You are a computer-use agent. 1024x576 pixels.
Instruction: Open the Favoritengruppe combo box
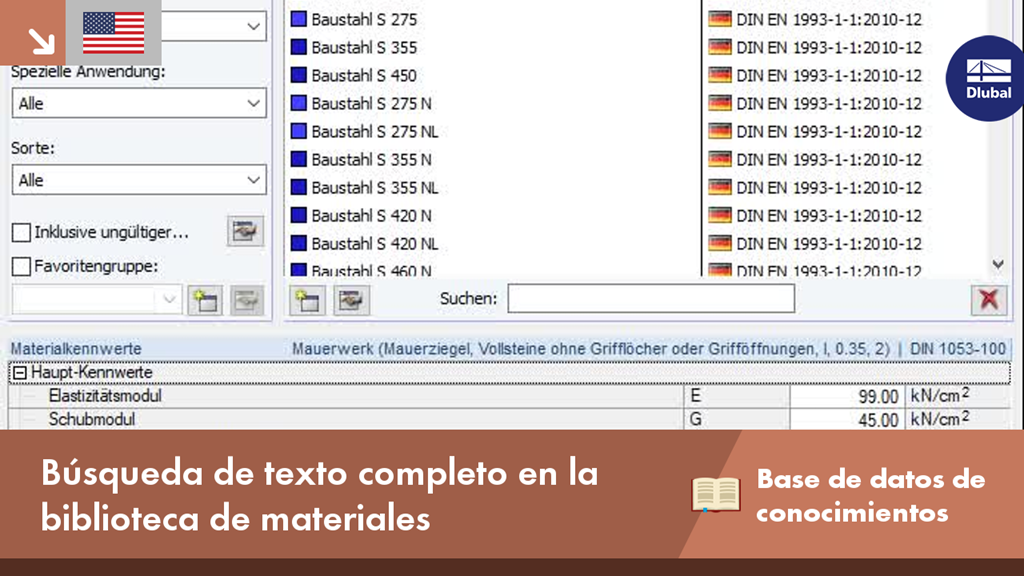tap(97, 300)
